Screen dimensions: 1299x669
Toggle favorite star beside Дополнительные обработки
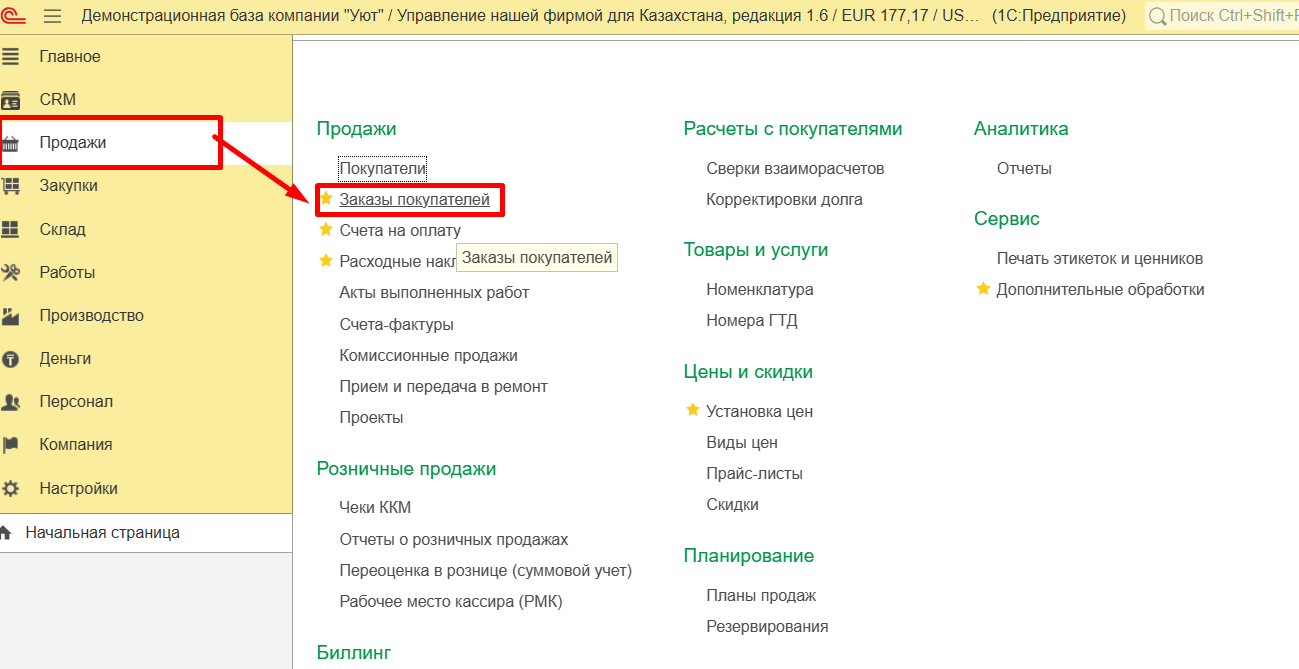click(x=983, y=289)
